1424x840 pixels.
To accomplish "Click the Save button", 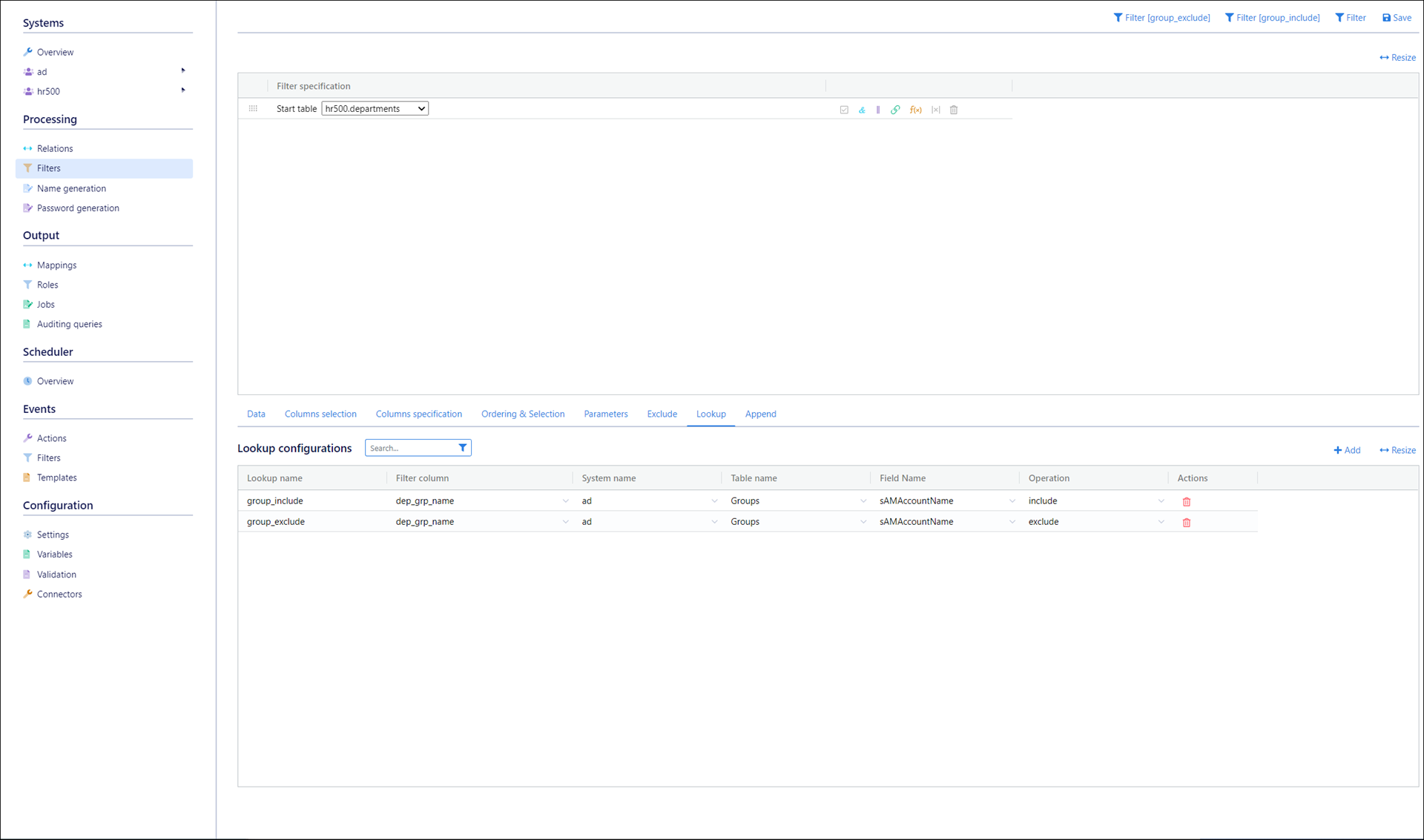I will point(1397,18).
